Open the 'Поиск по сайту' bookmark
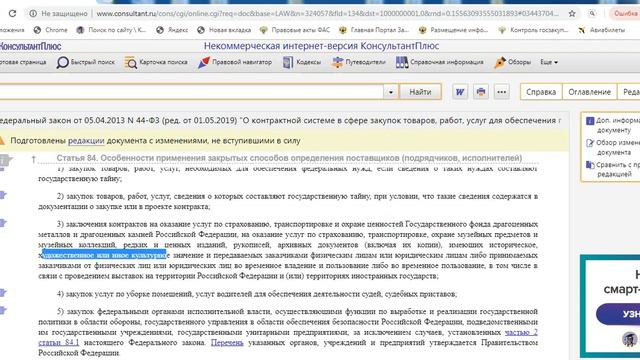This screenshot has height=360, width=640. pyautogui.click(x=111, y=30)
